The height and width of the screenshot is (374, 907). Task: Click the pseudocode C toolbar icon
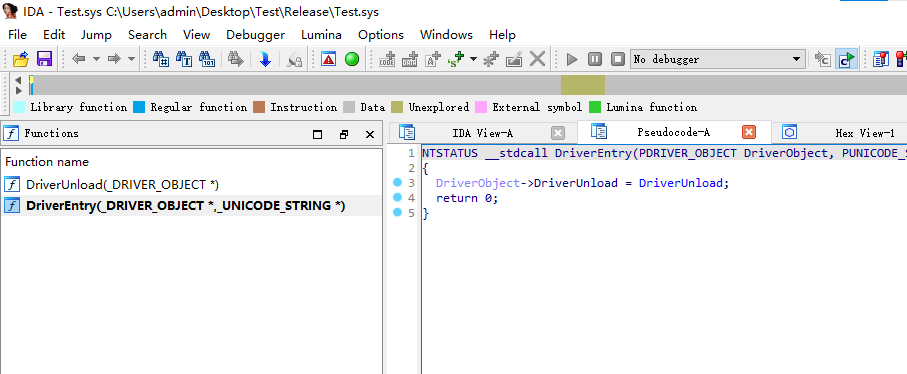point(823,59)
